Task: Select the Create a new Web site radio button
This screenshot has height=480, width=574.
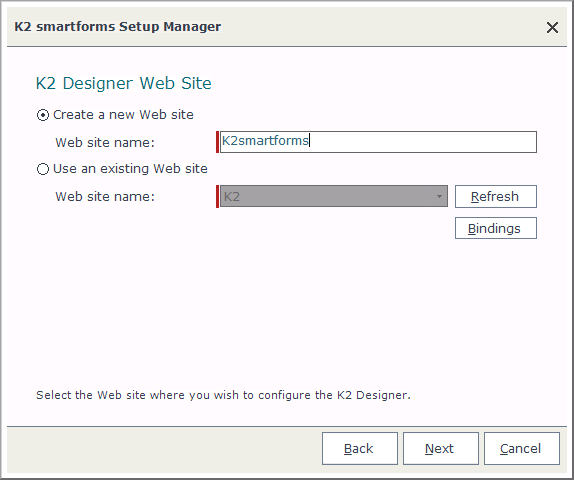Action: tap(43, 115)
